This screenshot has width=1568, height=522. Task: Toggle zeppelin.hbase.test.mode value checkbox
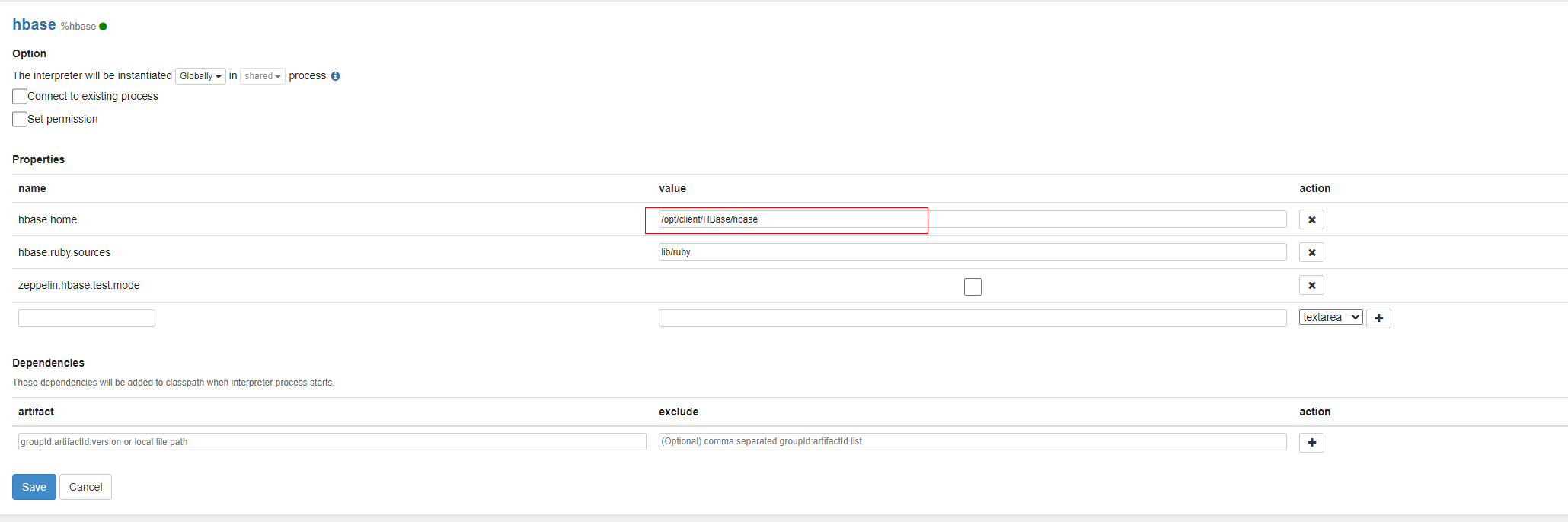[972, 287]
